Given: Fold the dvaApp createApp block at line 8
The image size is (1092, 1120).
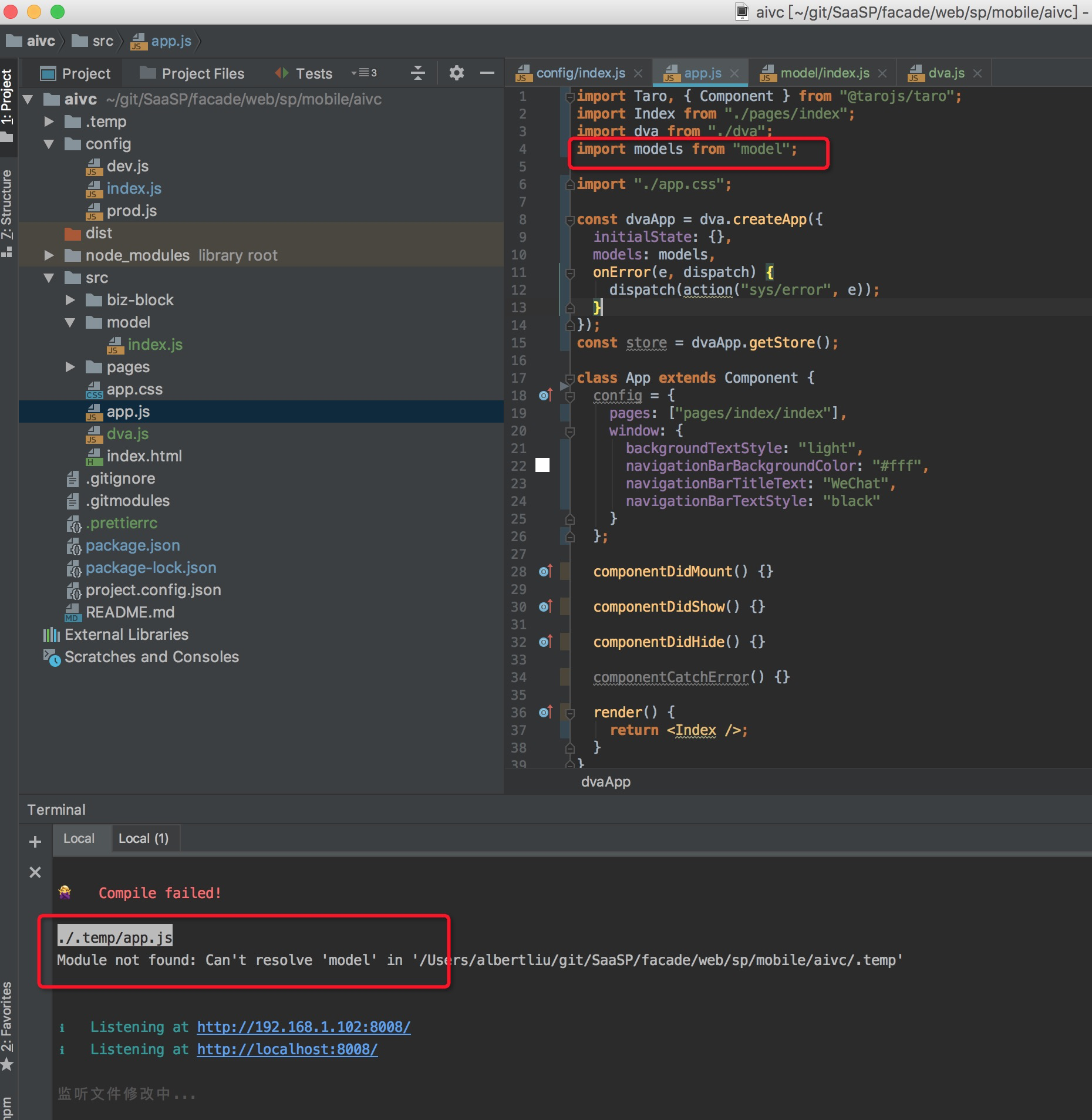Looking at the screenshot, I should (569, 221).
